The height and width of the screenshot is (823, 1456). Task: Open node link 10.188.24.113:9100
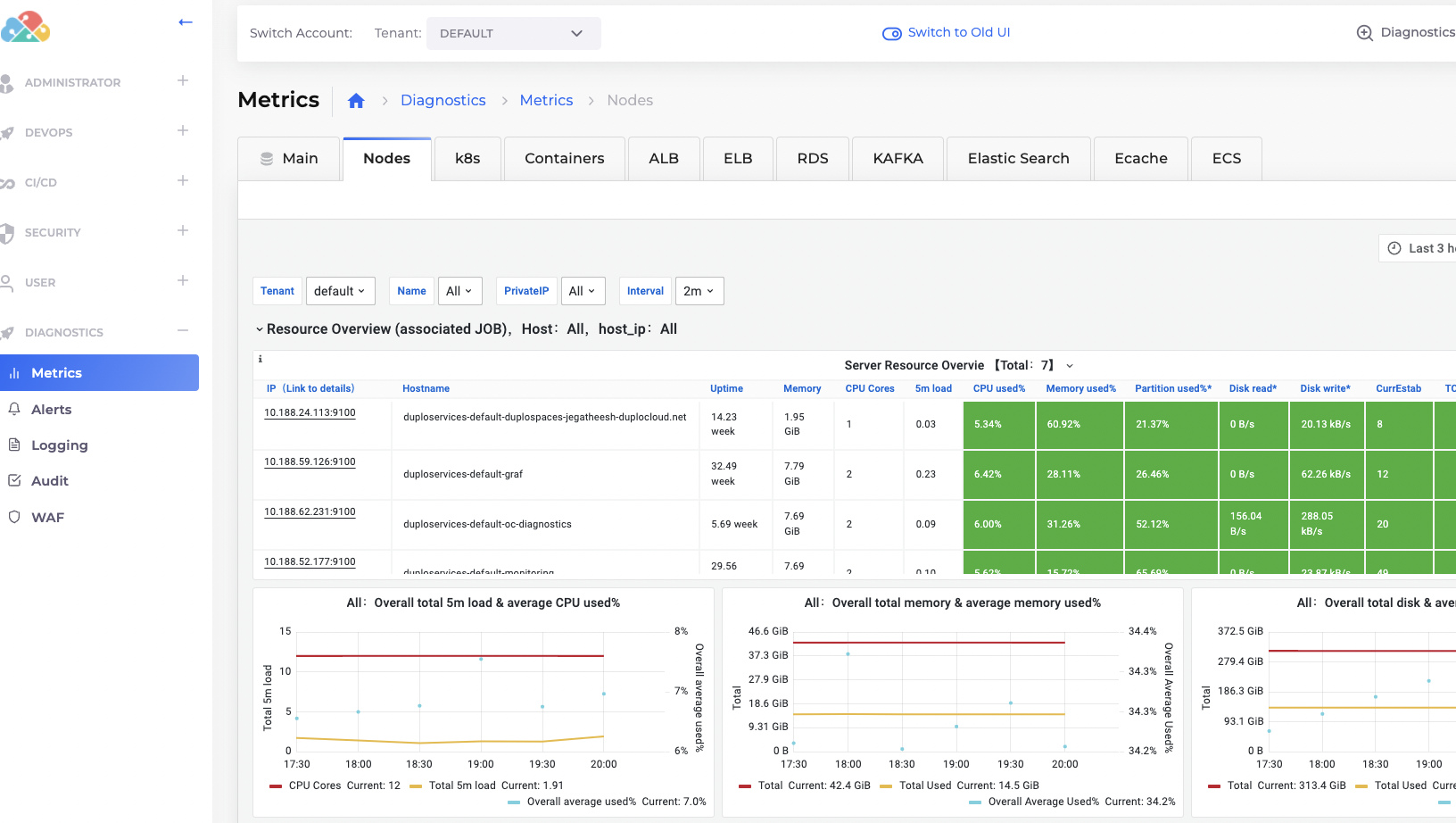click(310, 412)
